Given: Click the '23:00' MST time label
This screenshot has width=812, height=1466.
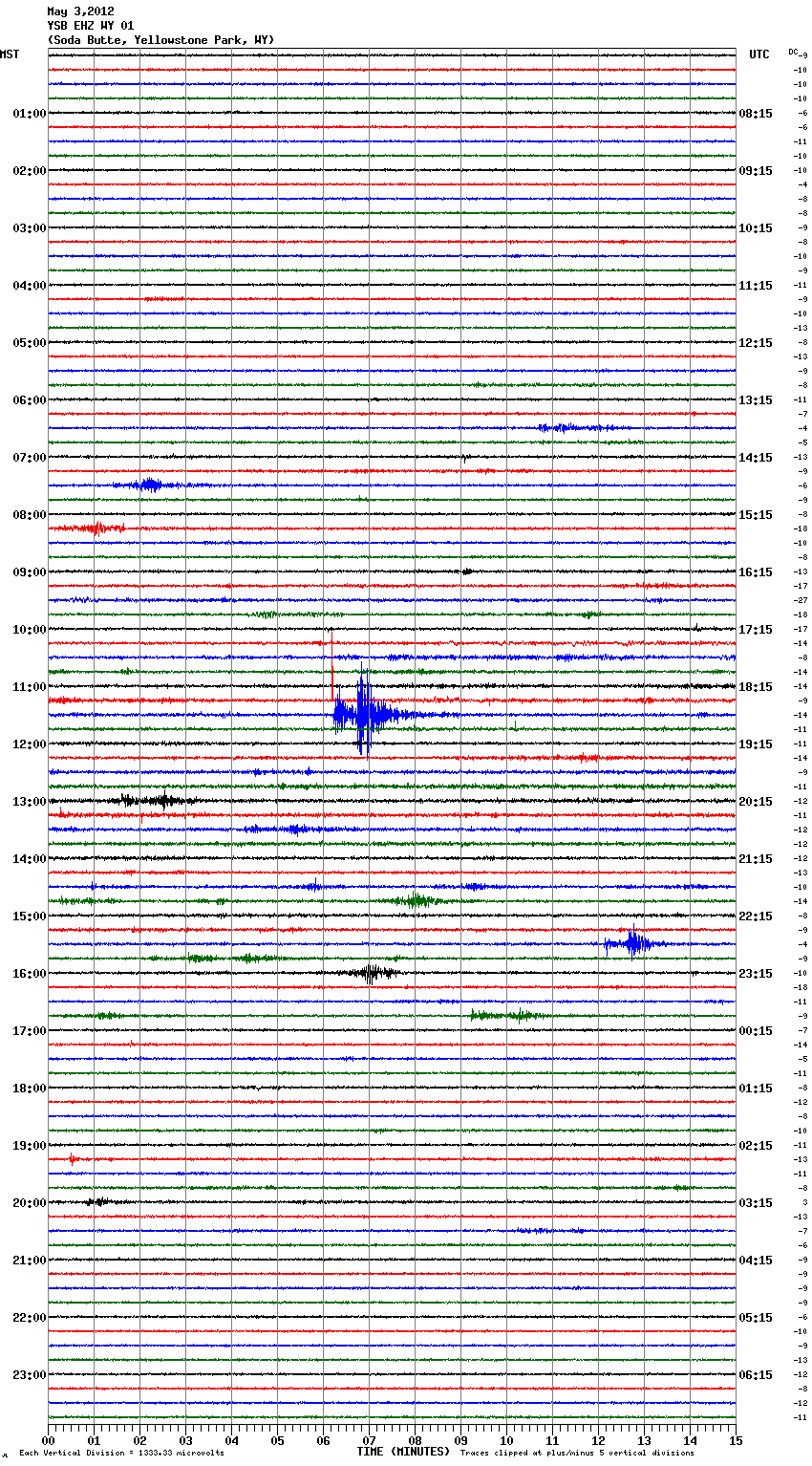Looking at the screenshot, I should pos(29,1375).
